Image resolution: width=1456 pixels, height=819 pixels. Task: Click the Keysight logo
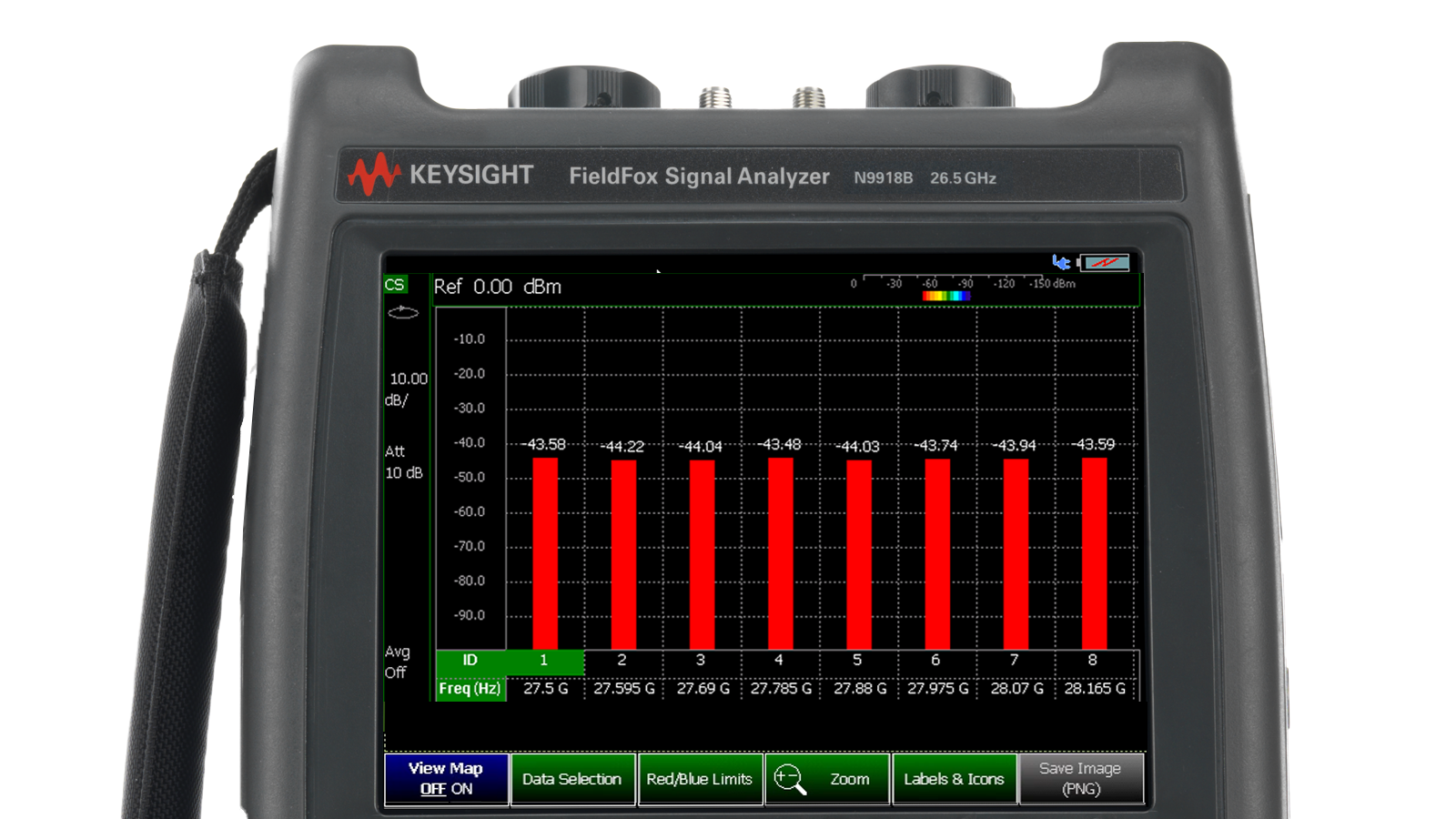[440, 174]
